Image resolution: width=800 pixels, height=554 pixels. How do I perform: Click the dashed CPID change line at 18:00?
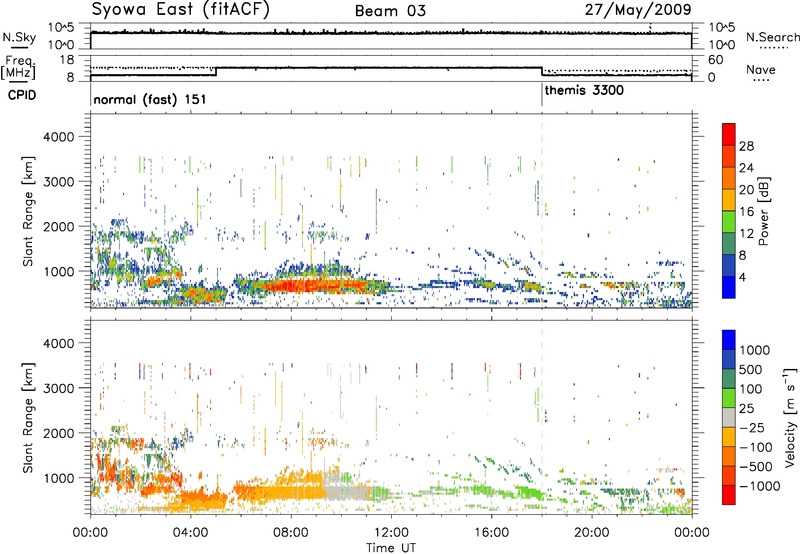[542, 209]
